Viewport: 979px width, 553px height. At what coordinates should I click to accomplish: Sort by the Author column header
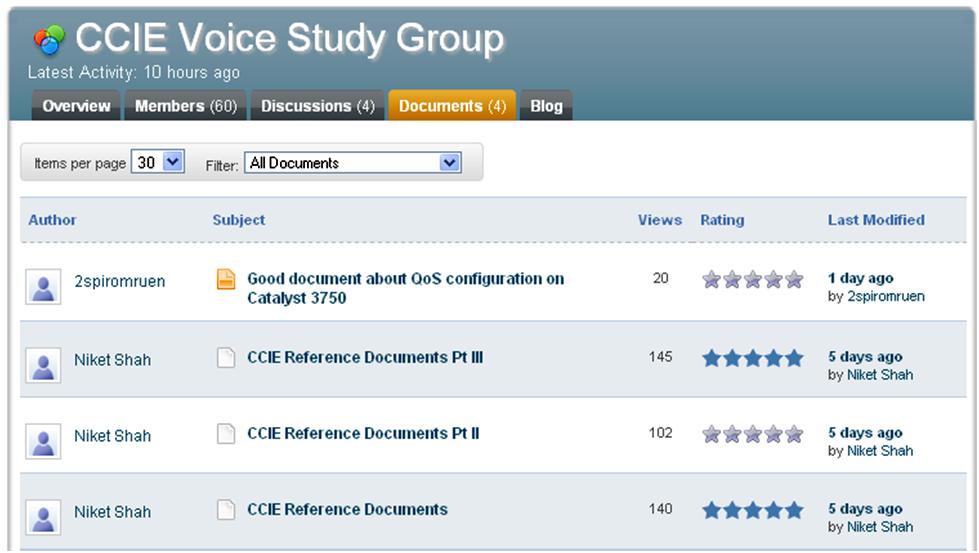[52, 220]
